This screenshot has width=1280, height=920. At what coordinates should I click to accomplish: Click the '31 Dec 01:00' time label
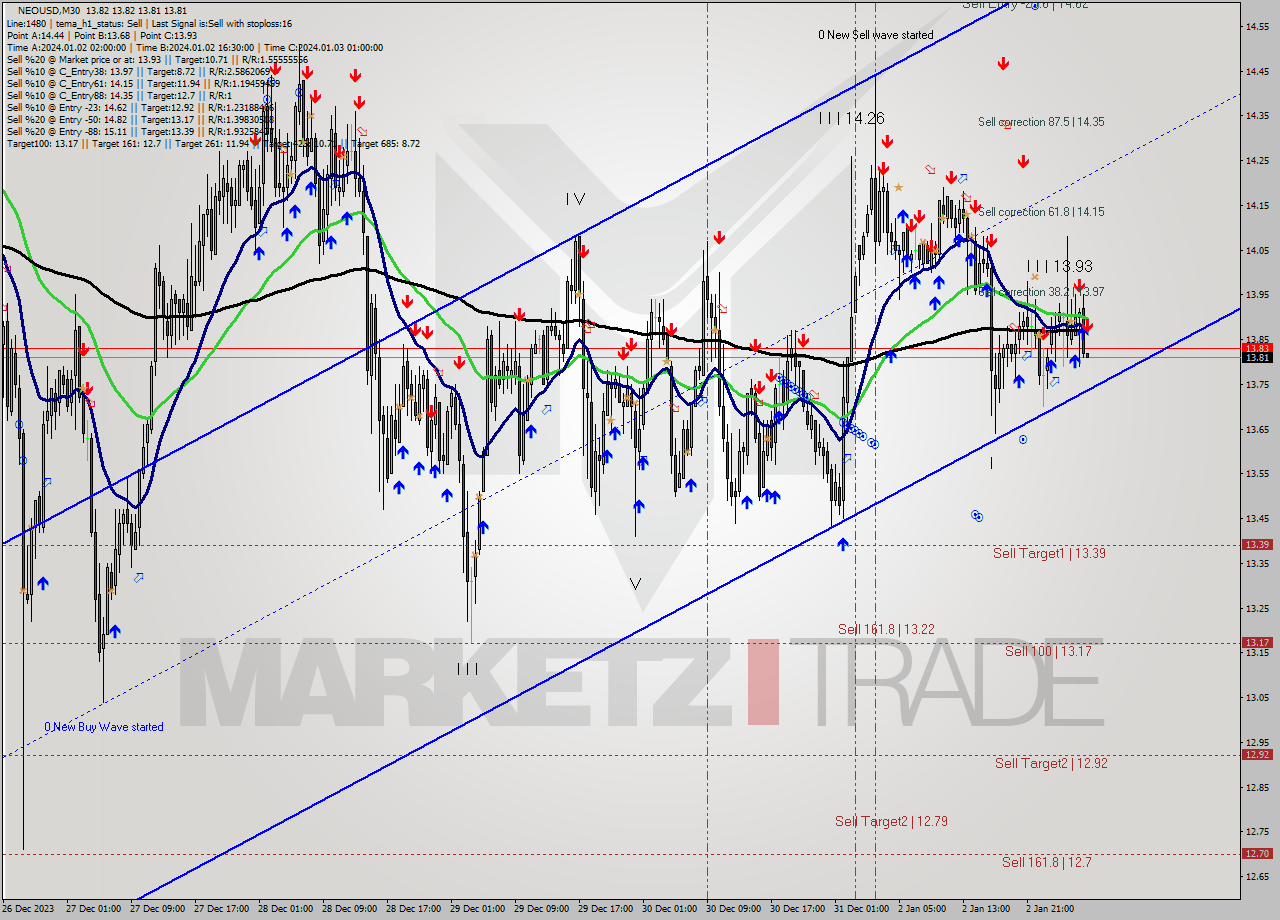point(863,909)
